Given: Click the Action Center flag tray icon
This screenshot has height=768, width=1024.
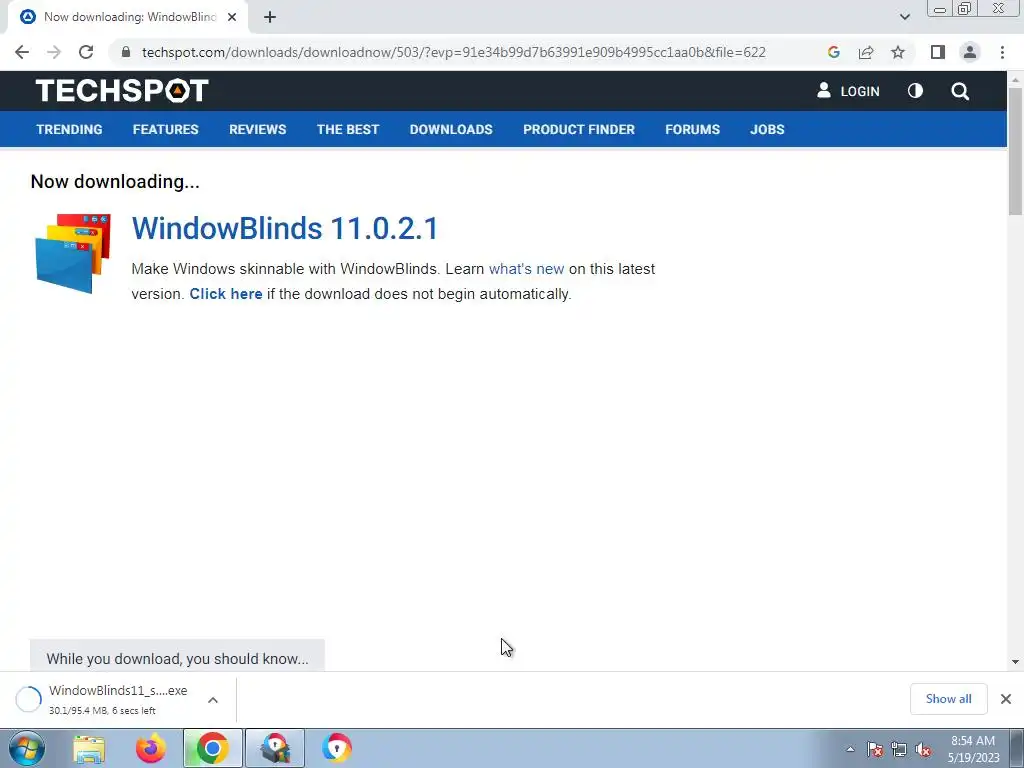Looking at the screenshot, I should tap(875, 749).
